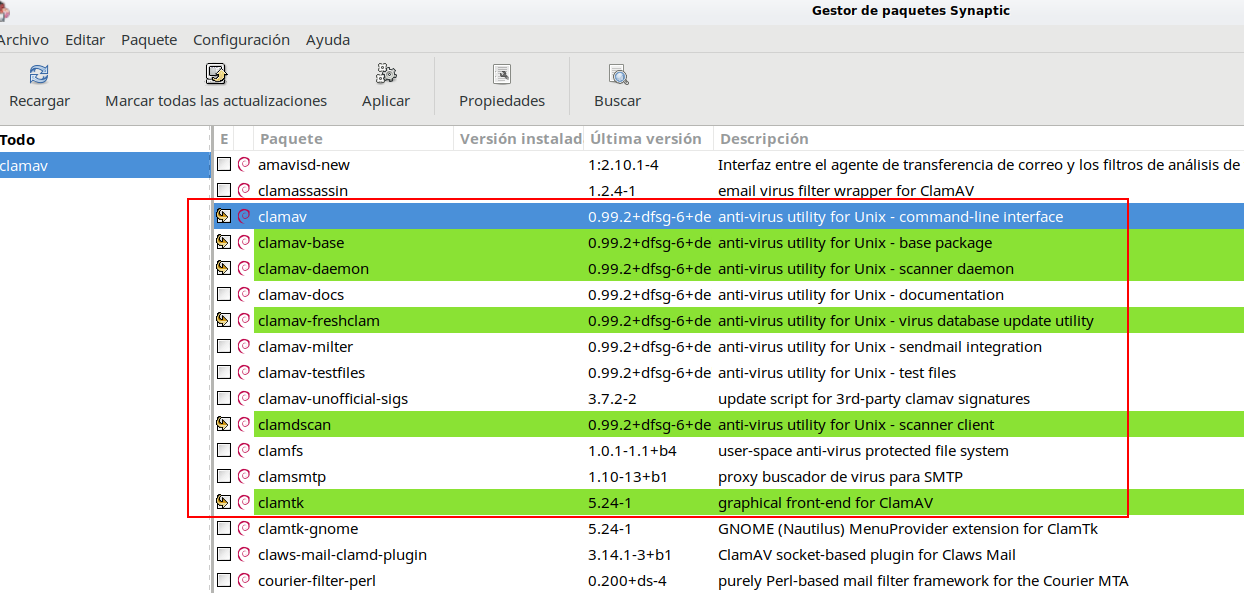Click the Debian swirl icon for clamav-milter

244,346
